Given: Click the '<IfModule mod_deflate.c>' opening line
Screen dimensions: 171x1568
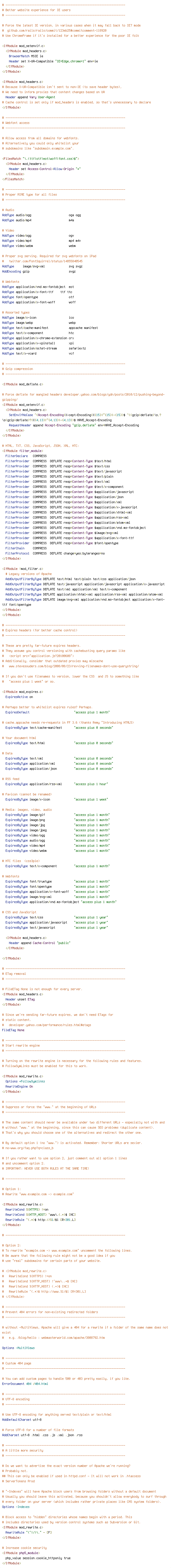Looking at the screenshot, I should pyautogui.click(x=22, y=384).
